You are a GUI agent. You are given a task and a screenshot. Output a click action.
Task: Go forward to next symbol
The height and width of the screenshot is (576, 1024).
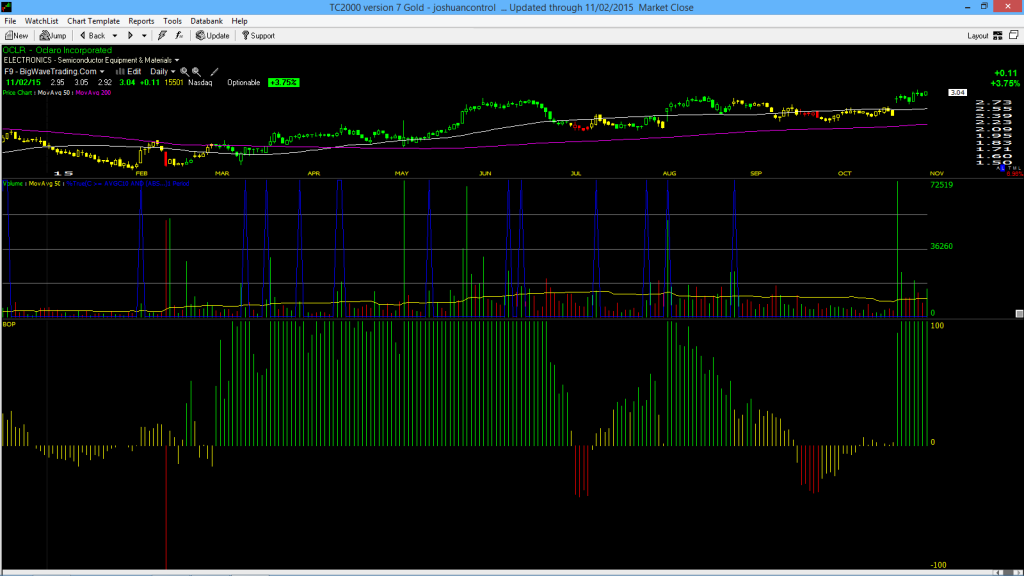tap(130, 36)
